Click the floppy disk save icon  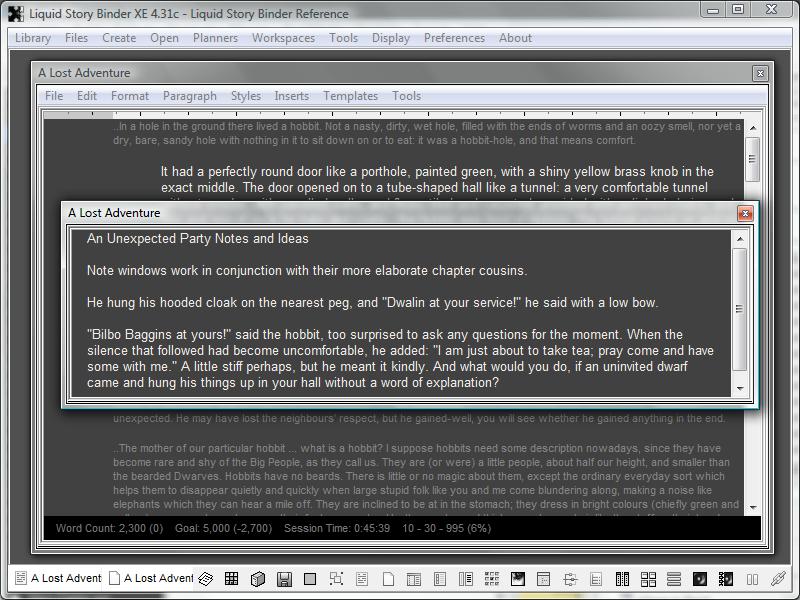284,579
